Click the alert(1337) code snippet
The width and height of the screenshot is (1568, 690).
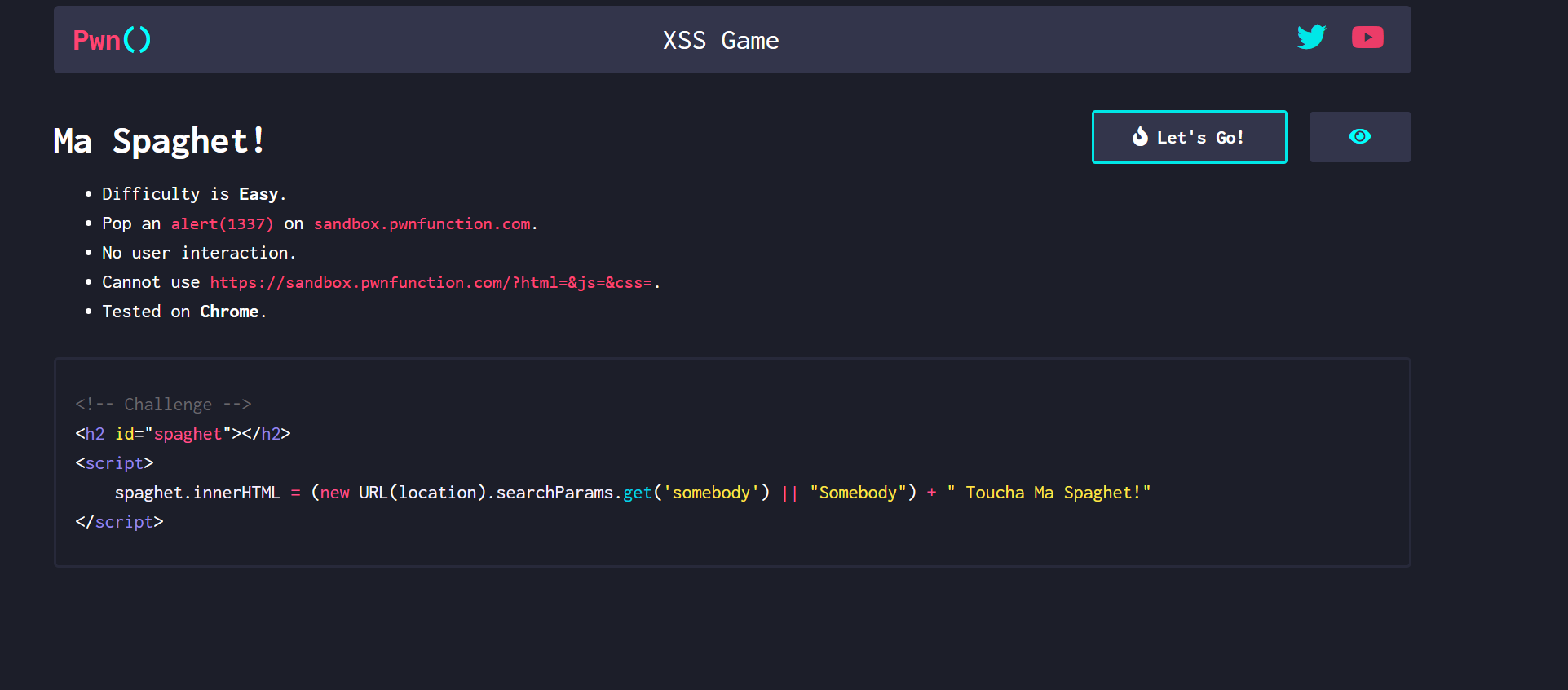pyautogui.click(x=222, y=223)
